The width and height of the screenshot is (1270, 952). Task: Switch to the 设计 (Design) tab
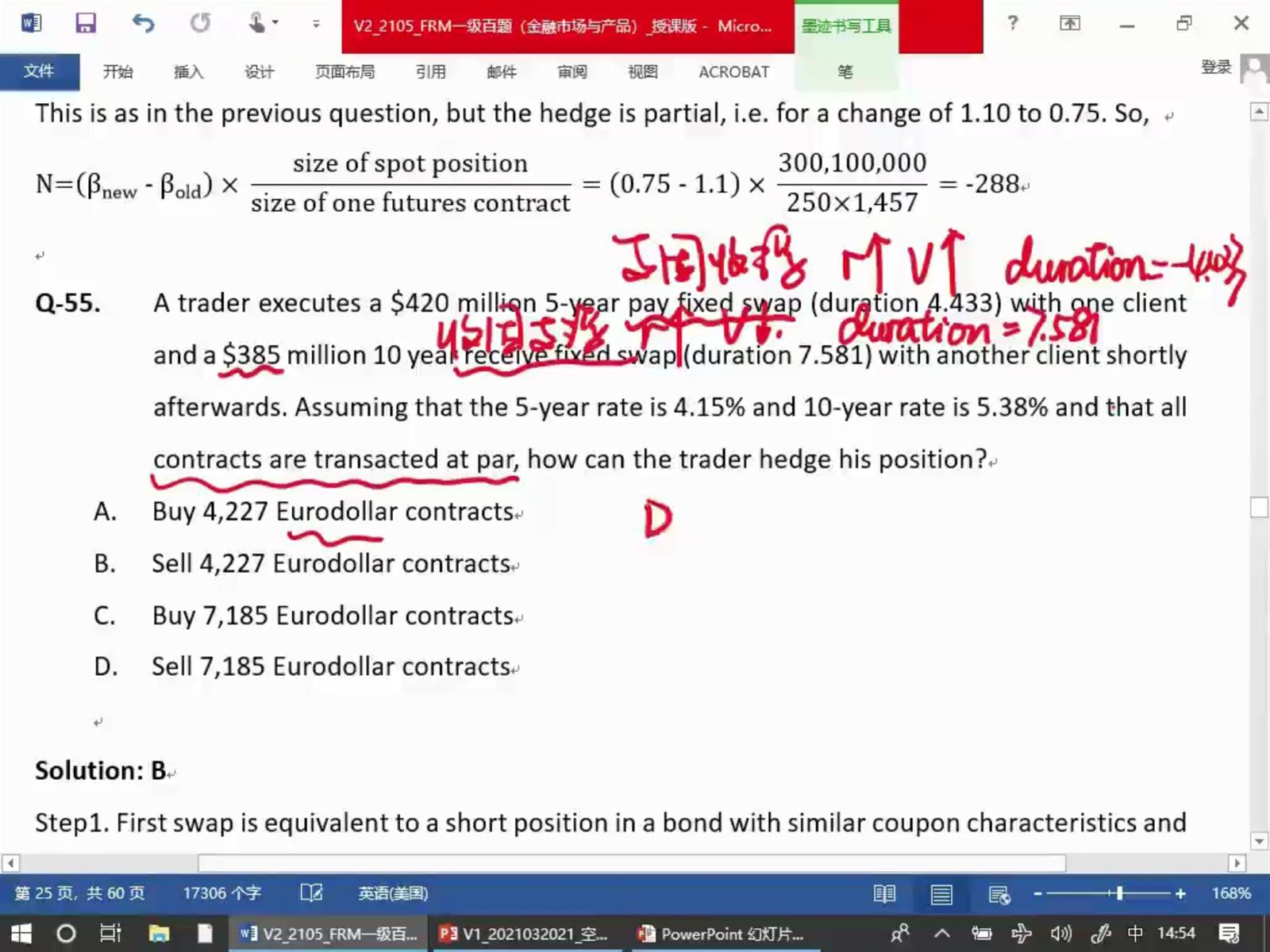(x=259, y=71)
